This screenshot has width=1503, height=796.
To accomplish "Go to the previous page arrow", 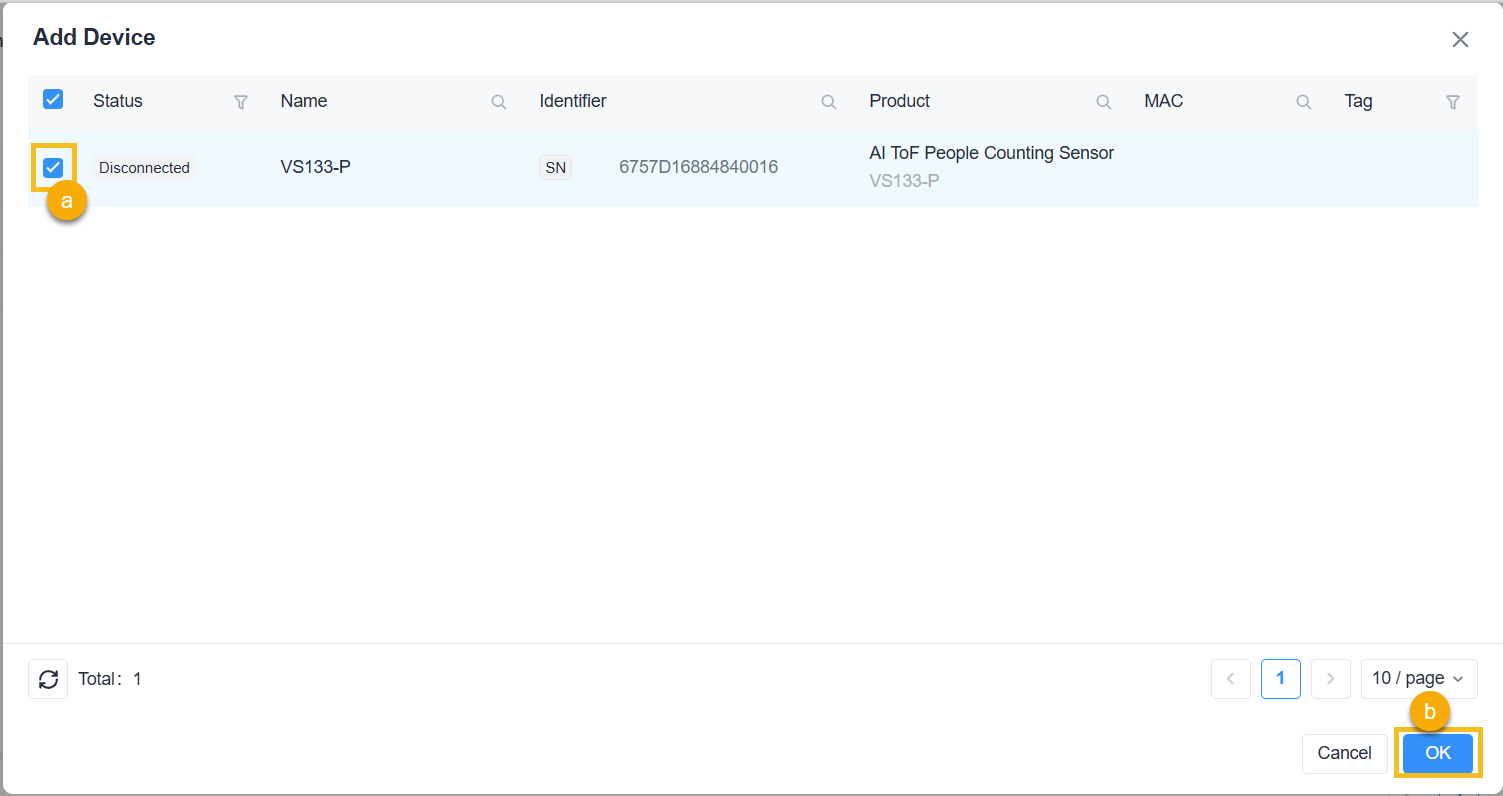I will coord(1230,679).
